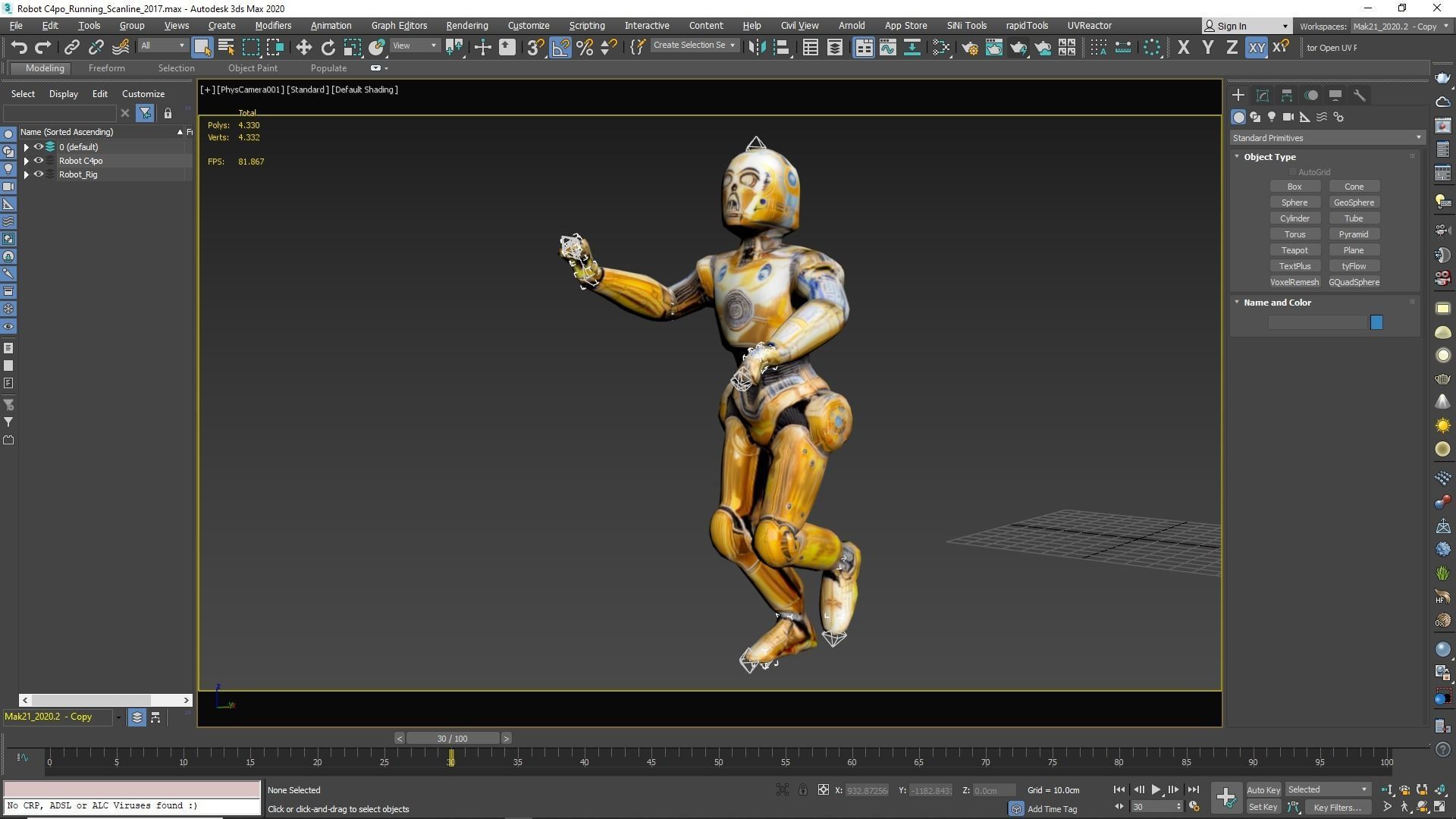Select the Select and Link tool
1456x819 pixels.
tap(71, 47)
